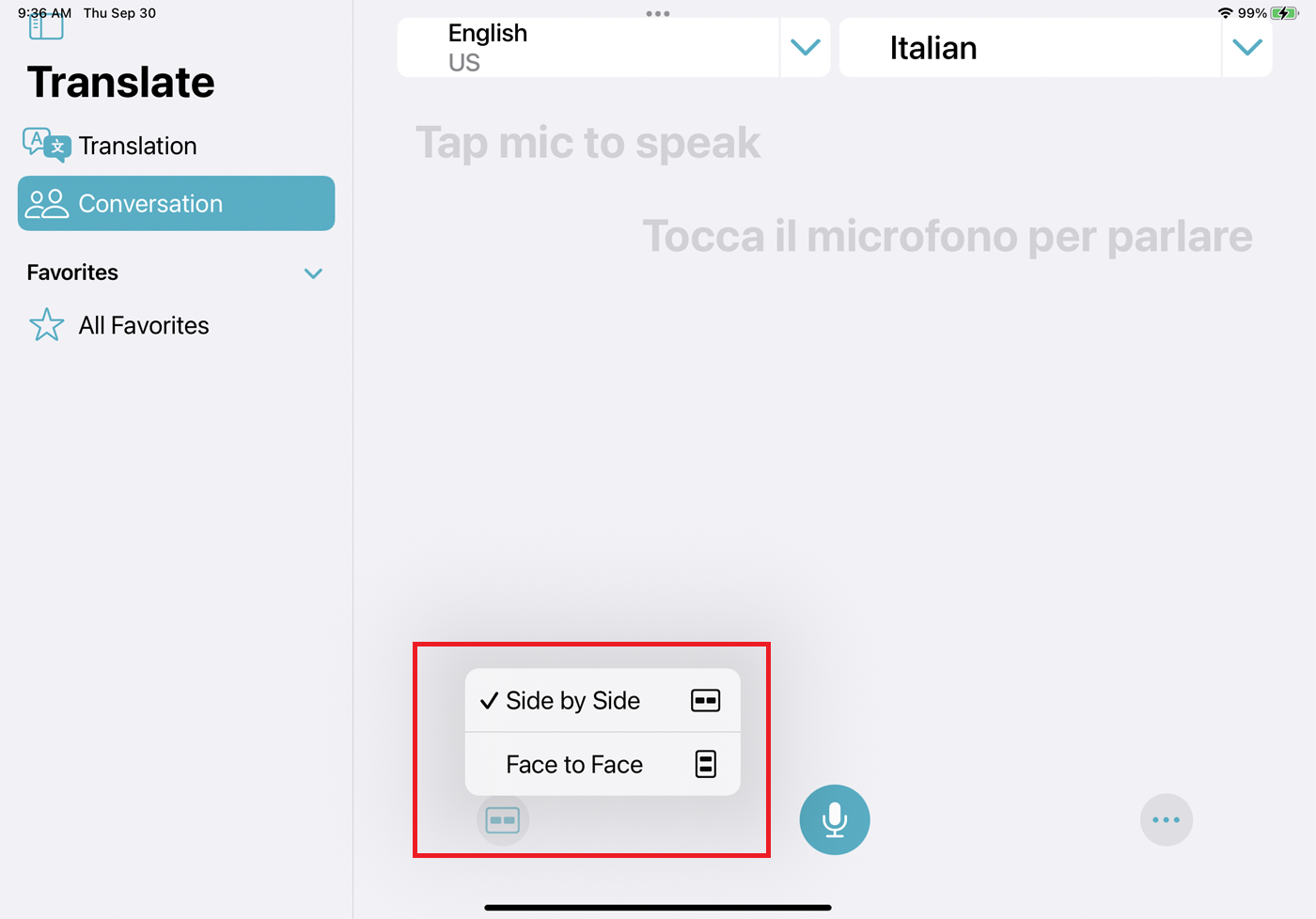Select the Conversation sidebar item
Viewport: 1316px width, 919px height.
[176, 203]
